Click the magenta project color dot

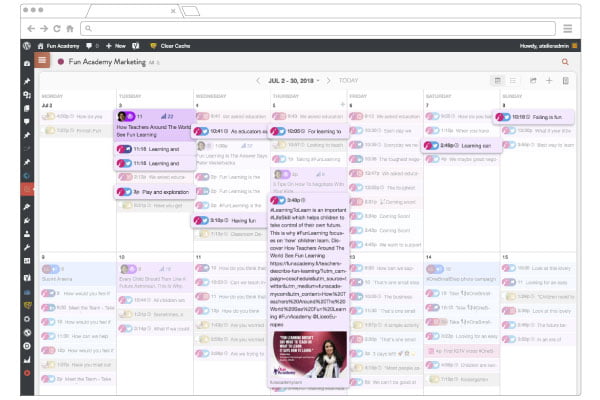60,62
